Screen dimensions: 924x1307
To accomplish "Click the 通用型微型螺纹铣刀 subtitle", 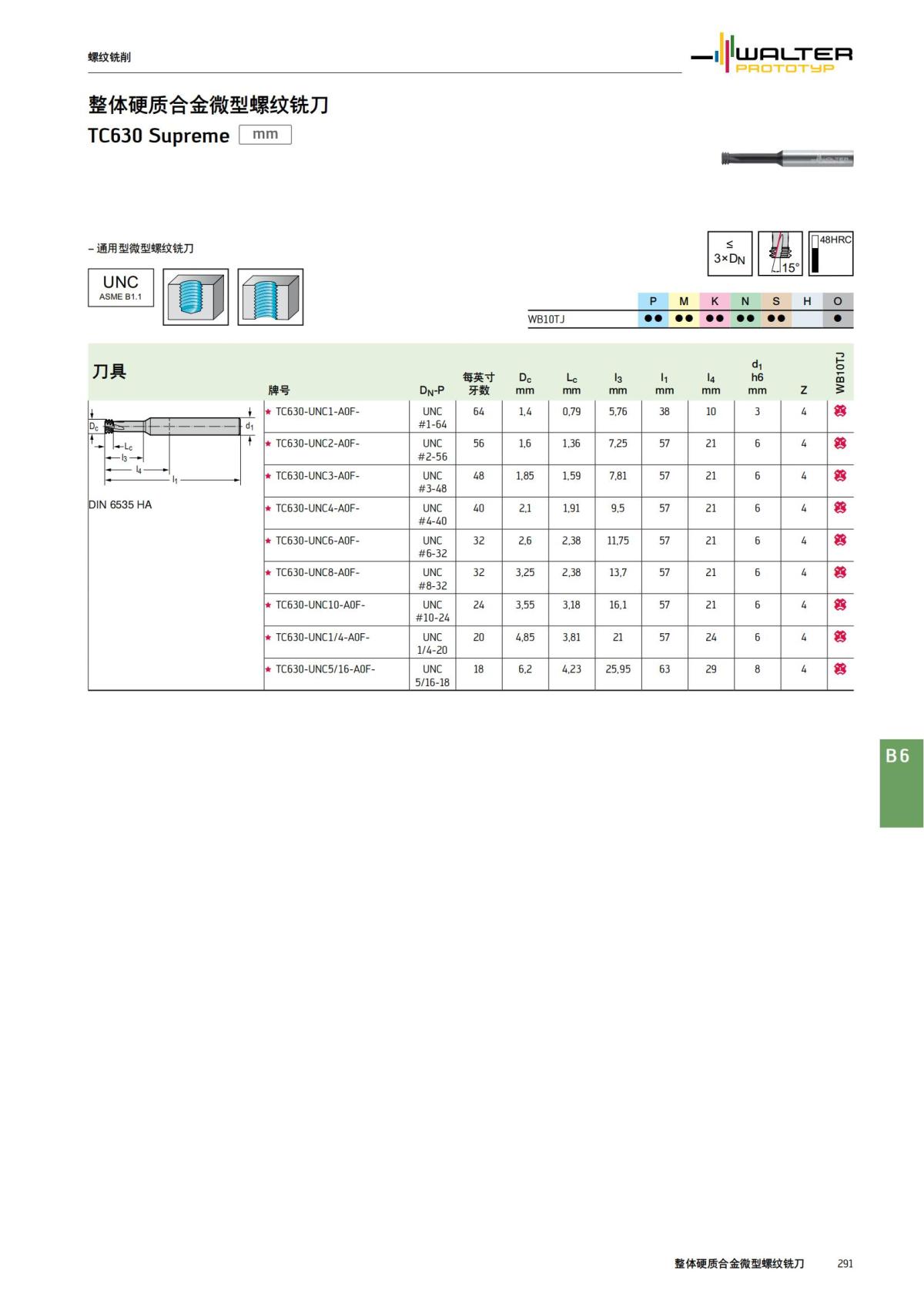I will click(145, 248).
